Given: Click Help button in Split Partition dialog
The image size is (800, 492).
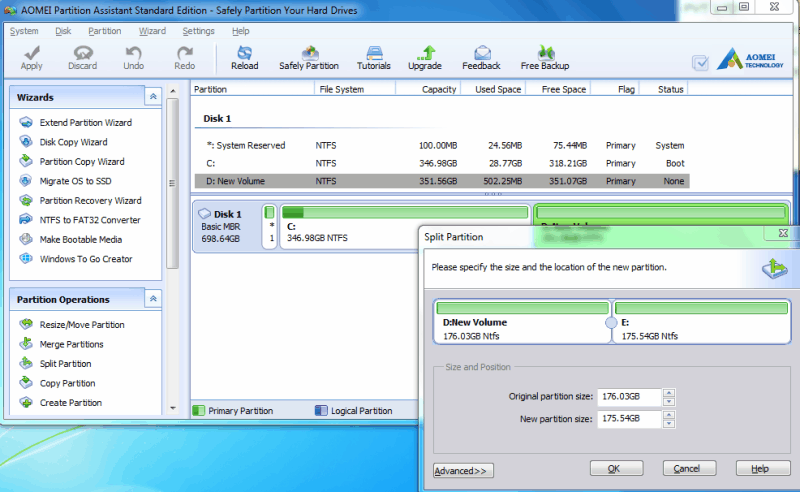Looking at the screenshot, I should [x=763, y=469].
